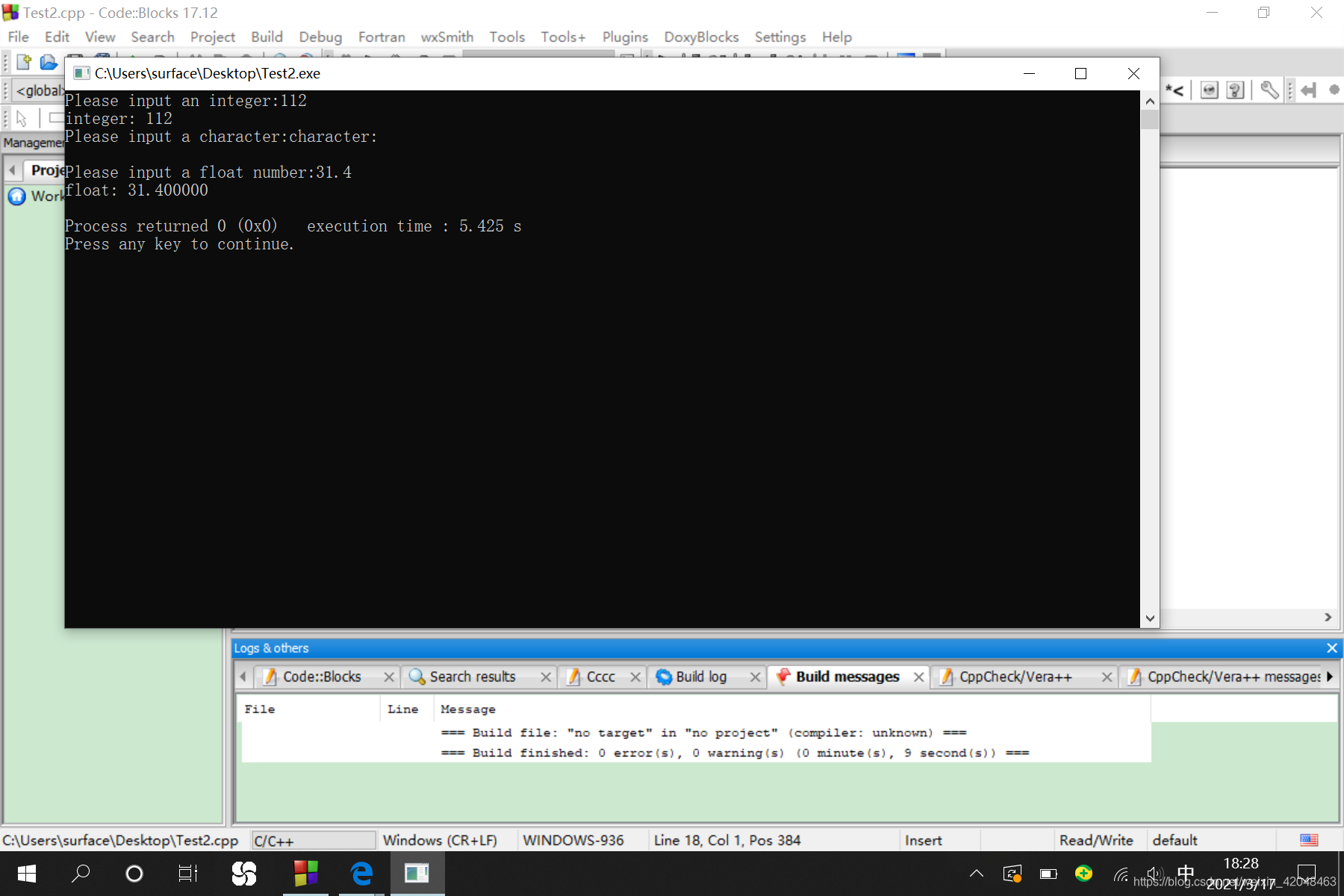
Task: Open settings with the wrench toolbar icon
Action: (x=1268, y=90)
